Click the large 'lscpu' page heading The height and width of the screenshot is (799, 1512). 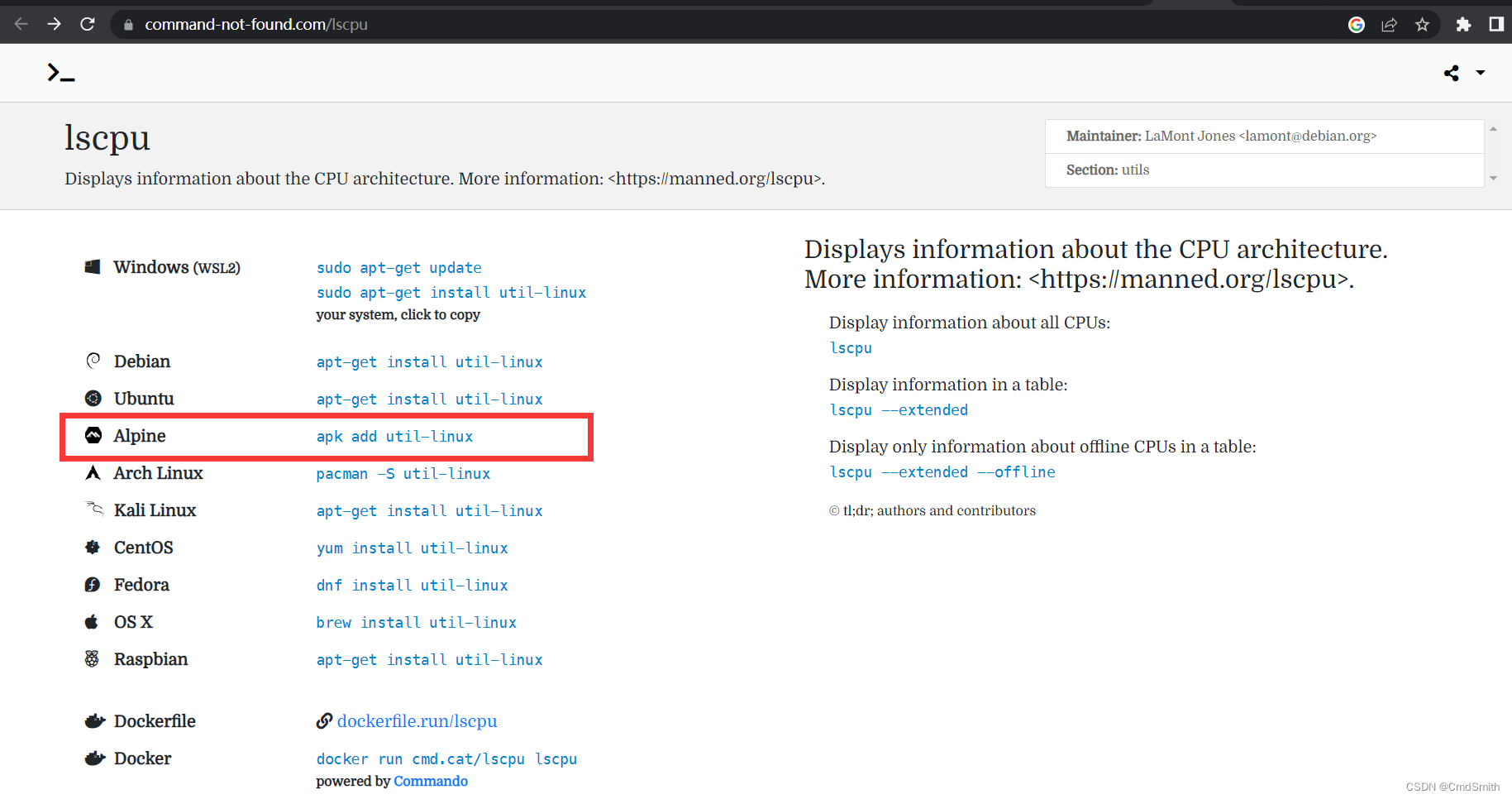pyautogui.click(x=107, y=137)
